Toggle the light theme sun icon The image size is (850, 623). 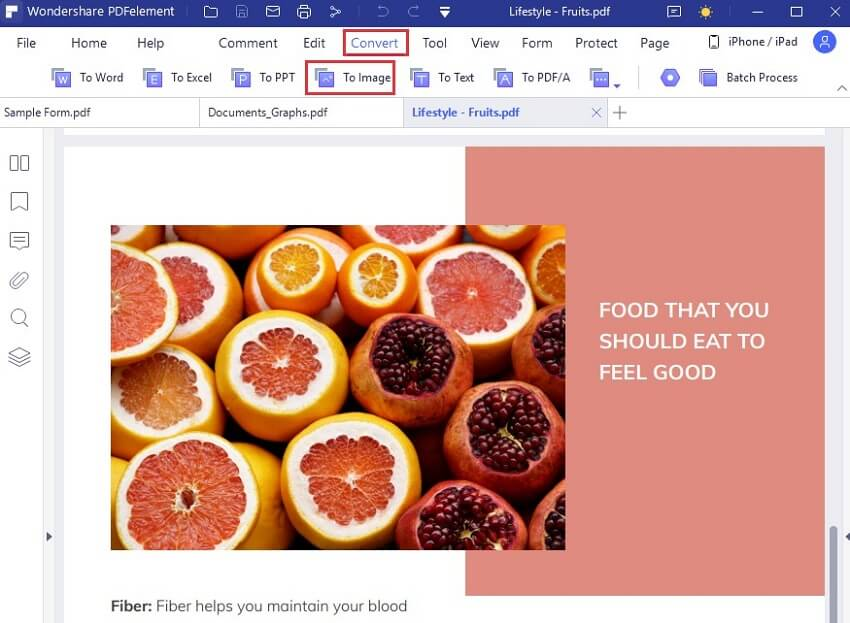coord(706,12)
